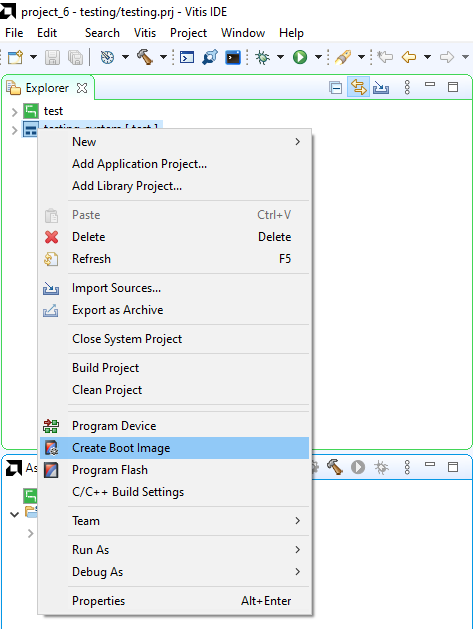Image resolution: width=473 pixels, height=629 pixels.
Task: Toggle Link with Editor in Explorer
Action: (x=358, y=87)
